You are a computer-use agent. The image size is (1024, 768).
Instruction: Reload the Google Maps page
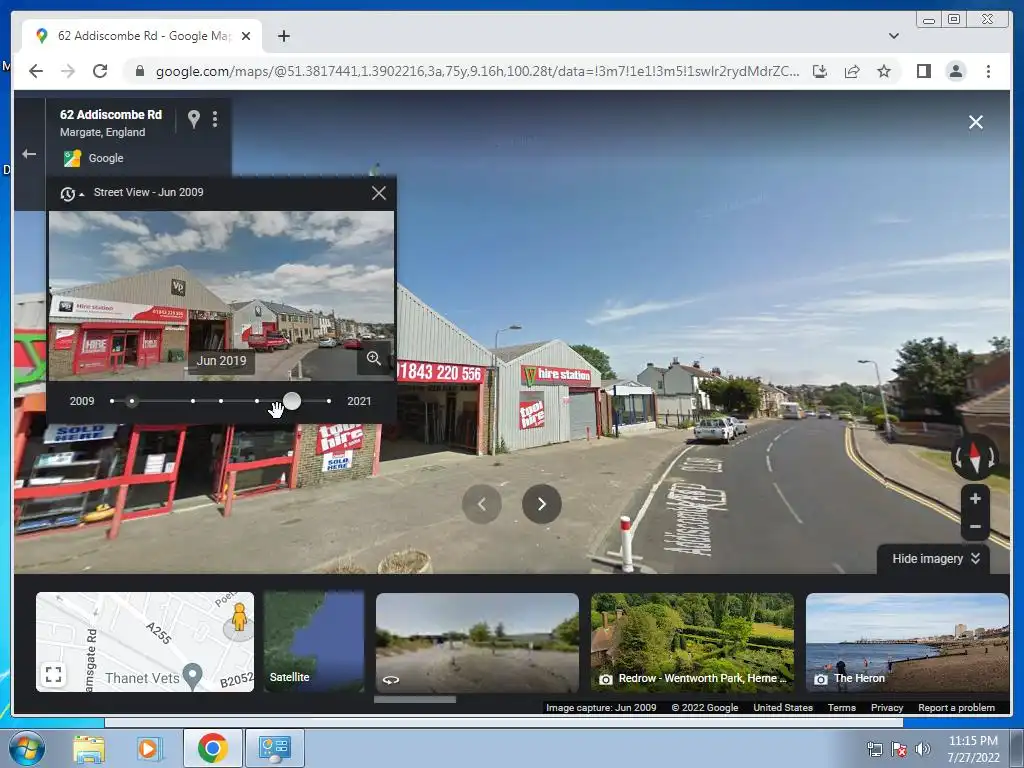(x=100, y=71)
